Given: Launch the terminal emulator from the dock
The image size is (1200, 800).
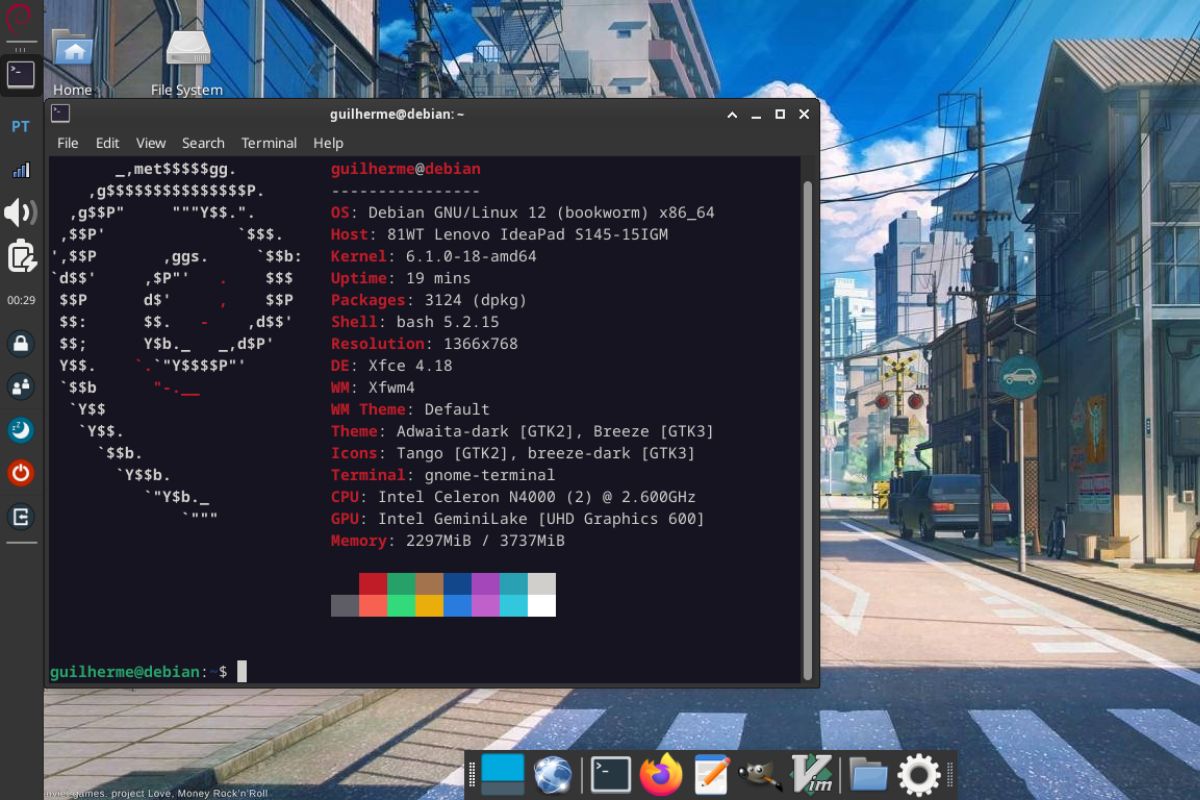Looking at the screenshot, I should coord(610,775).
